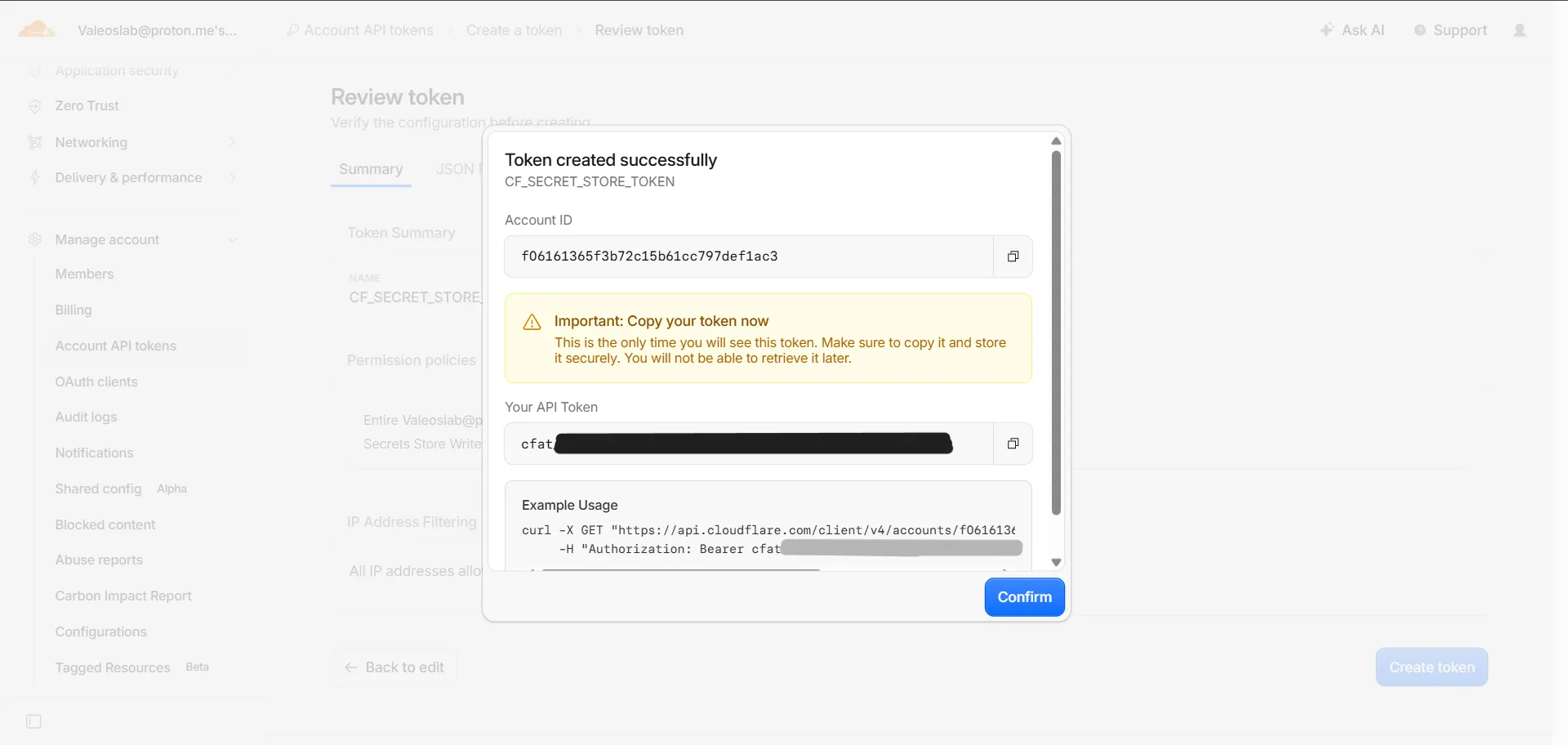Click the key icon beside Account API tokens
Image resolution: width=1568 pixels, height=745 pixels.
click(293, 30)
